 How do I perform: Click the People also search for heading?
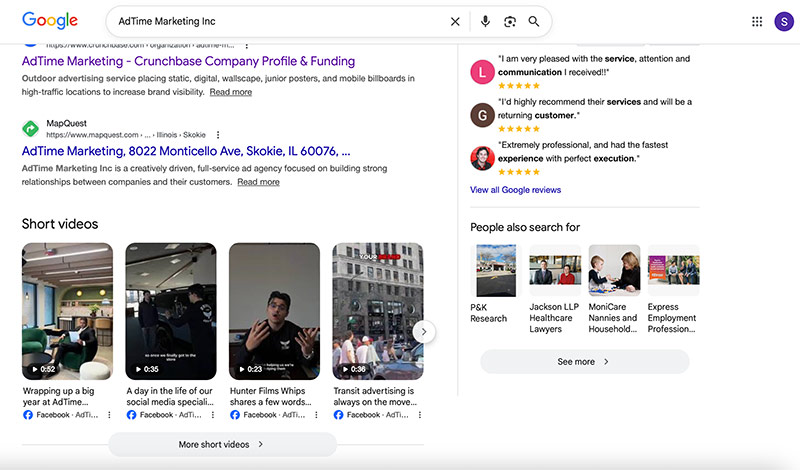[x=525, y=227]
